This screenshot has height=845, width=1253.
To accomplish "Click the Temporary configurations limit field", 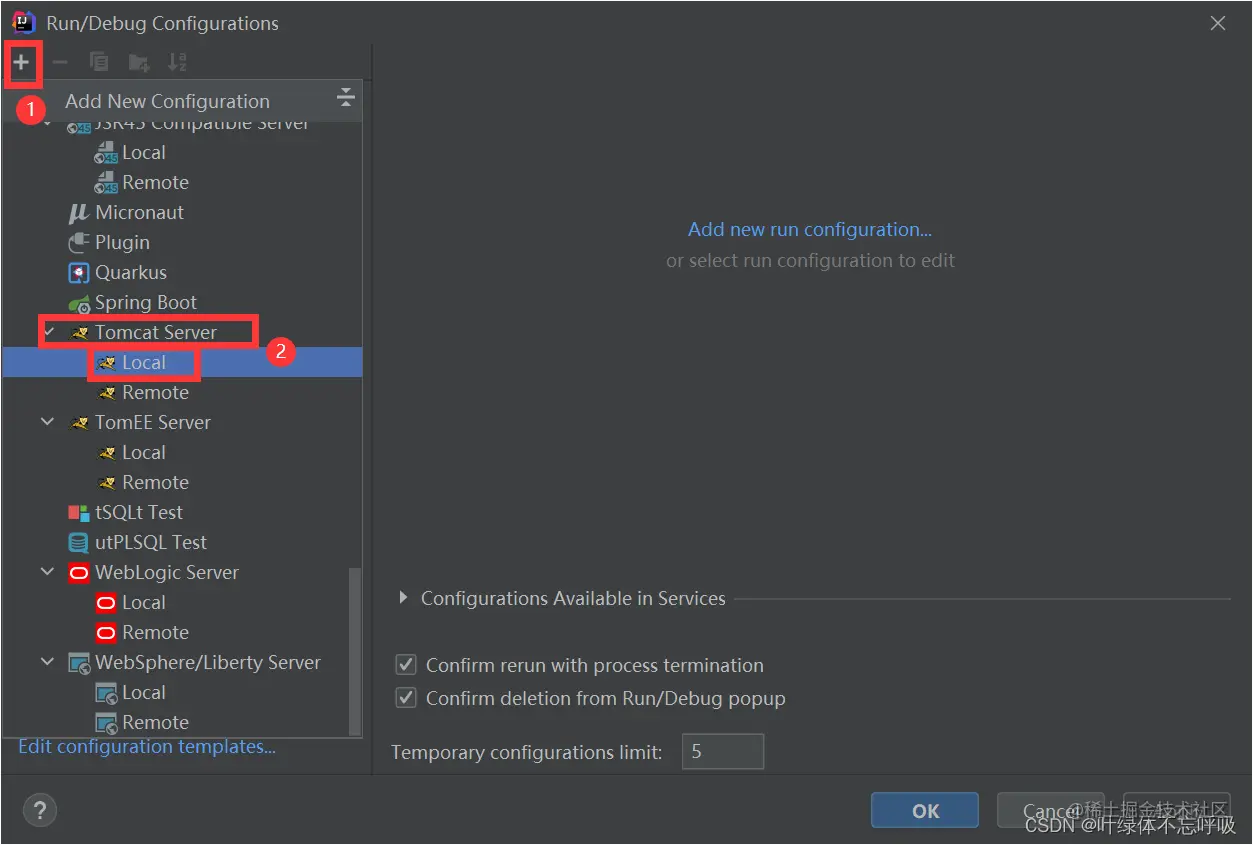I will pyautogui.click(x=723, y=752).
